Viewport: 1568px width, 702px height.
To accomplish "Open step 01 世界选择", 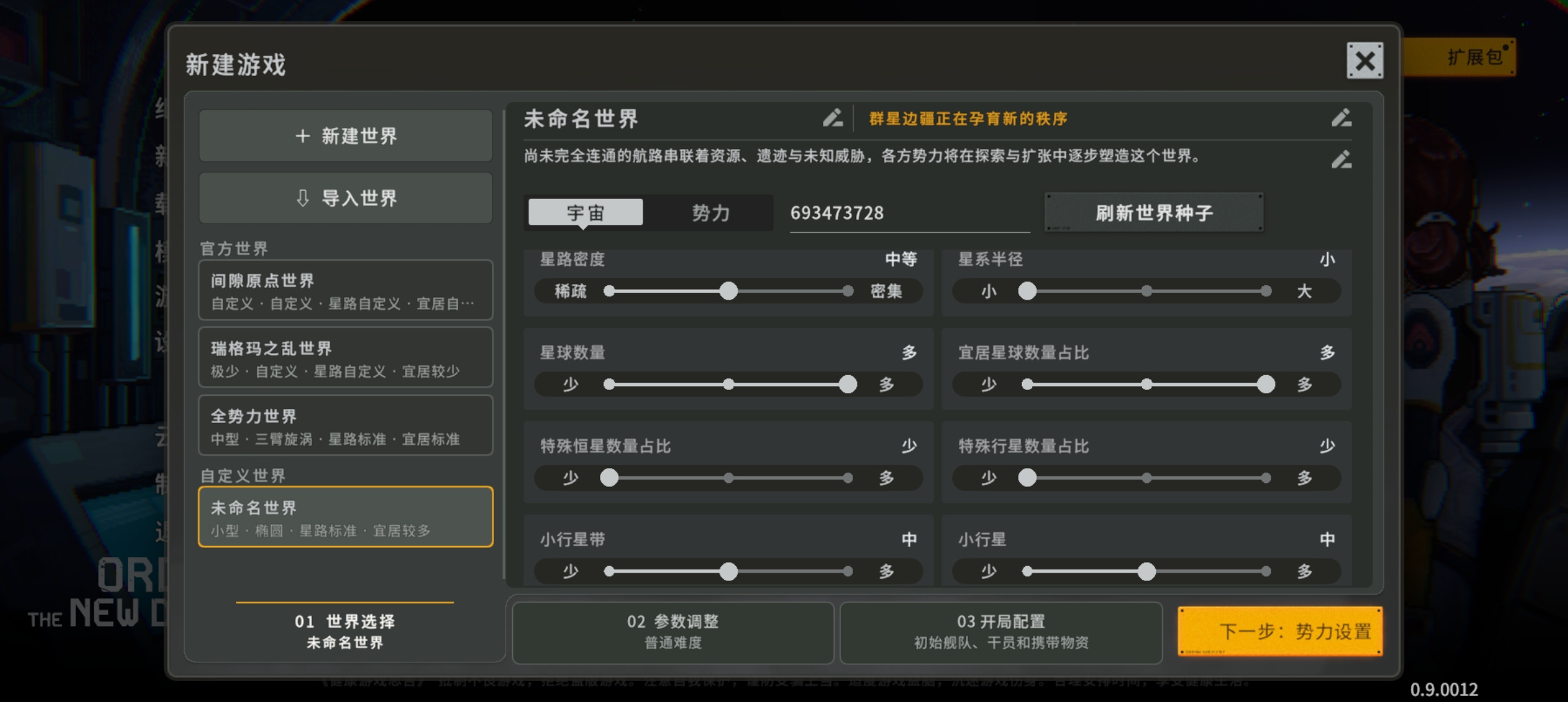I will point(345,631).
